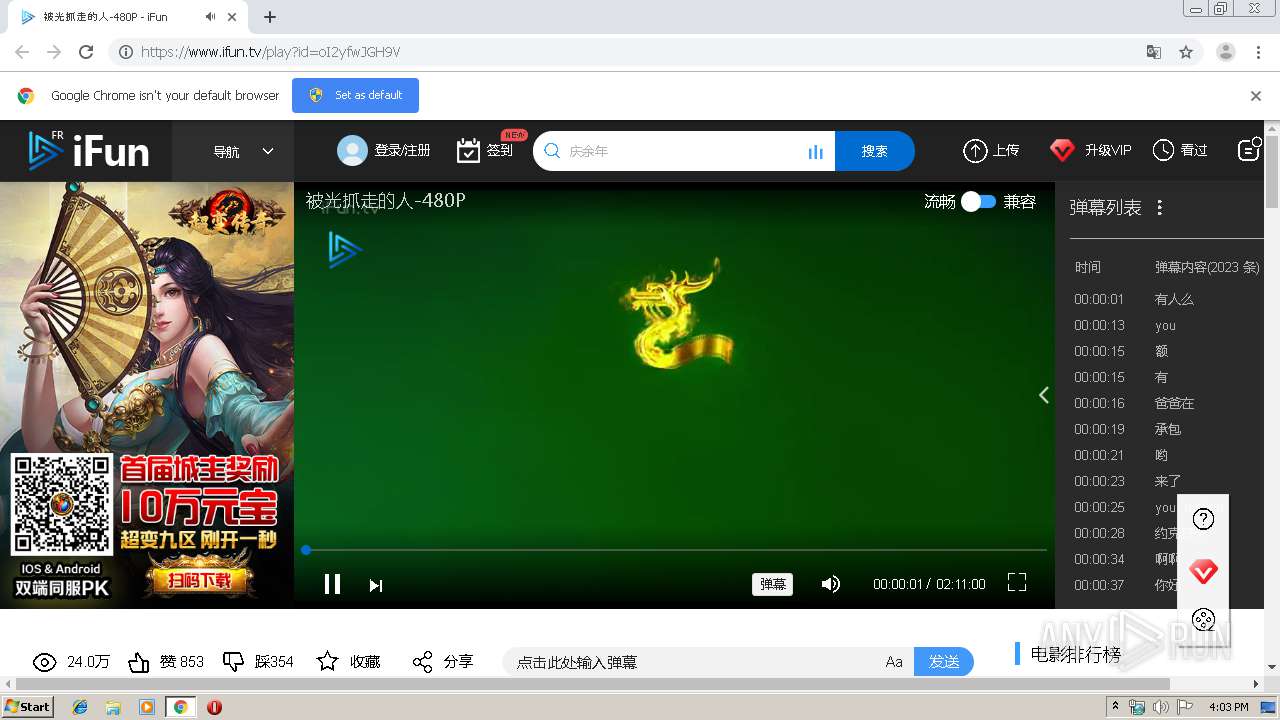Click the 弹幕内容 column header

coord(1207,267)
